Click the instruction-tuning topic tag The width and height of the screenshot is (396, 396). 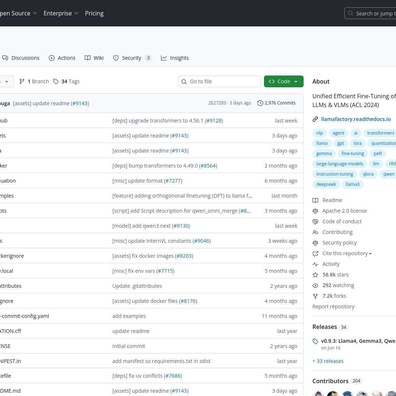[x=334, y=174]
